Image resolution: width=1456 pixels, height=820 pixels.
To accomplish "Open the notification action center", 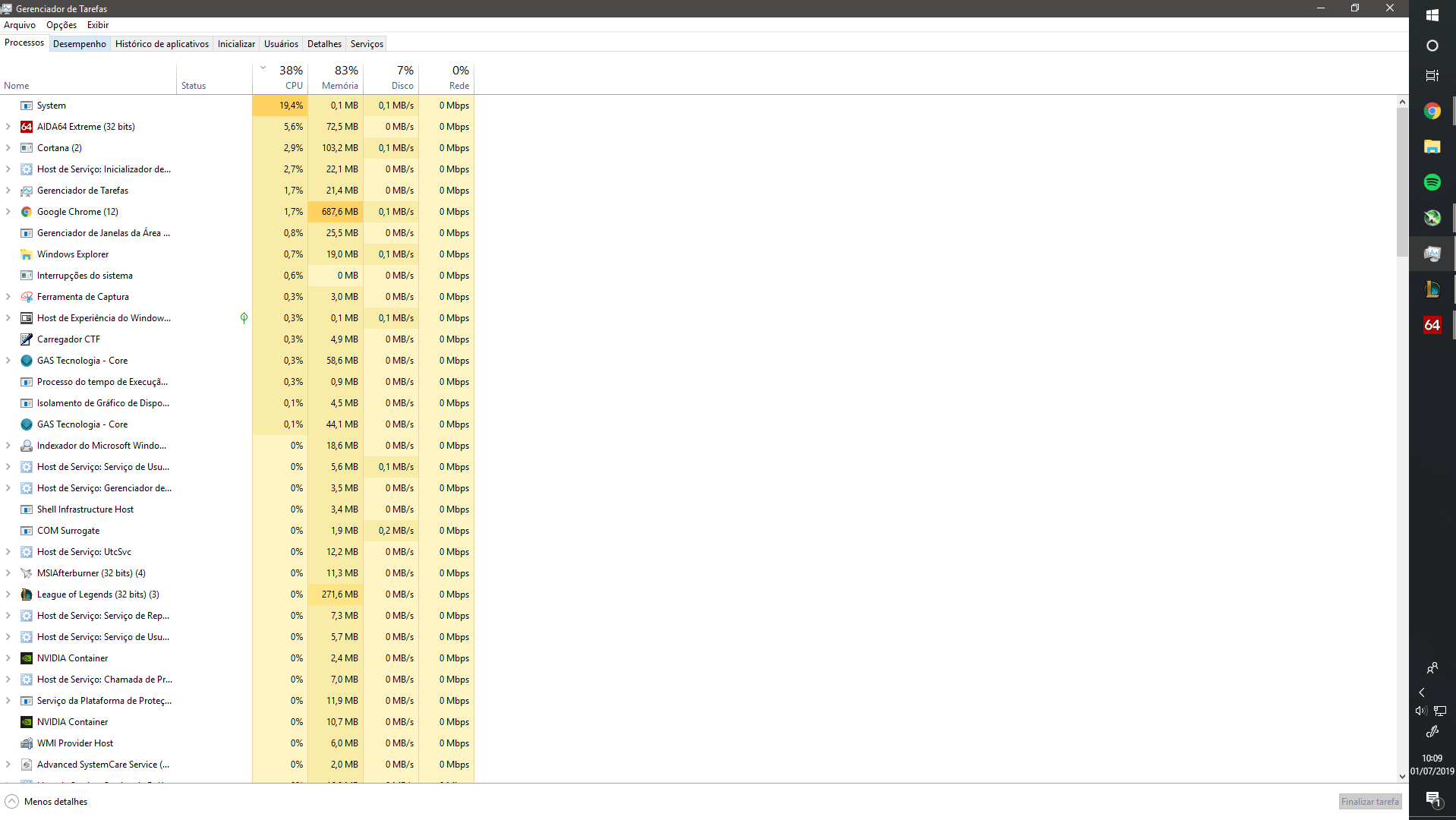I will coord(1432,799).
